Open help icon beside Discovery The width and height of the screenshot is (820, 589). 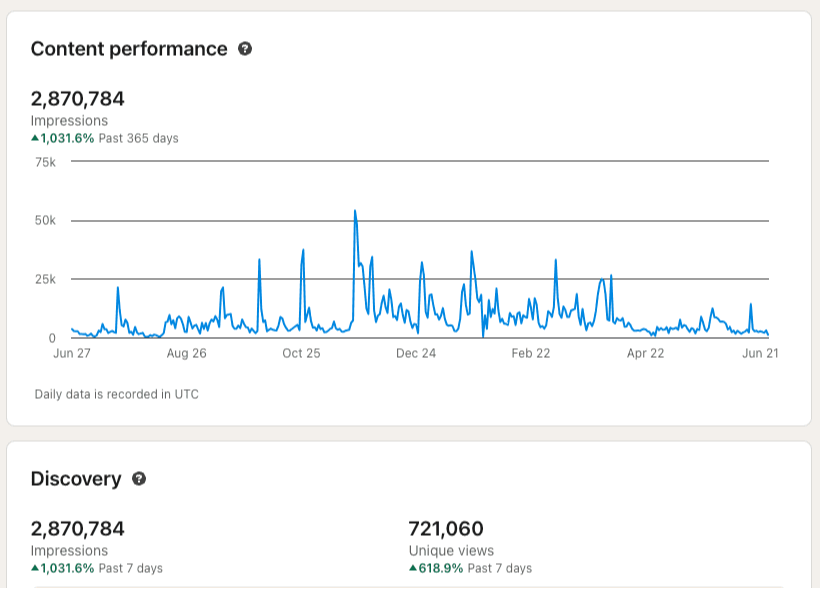139,479
